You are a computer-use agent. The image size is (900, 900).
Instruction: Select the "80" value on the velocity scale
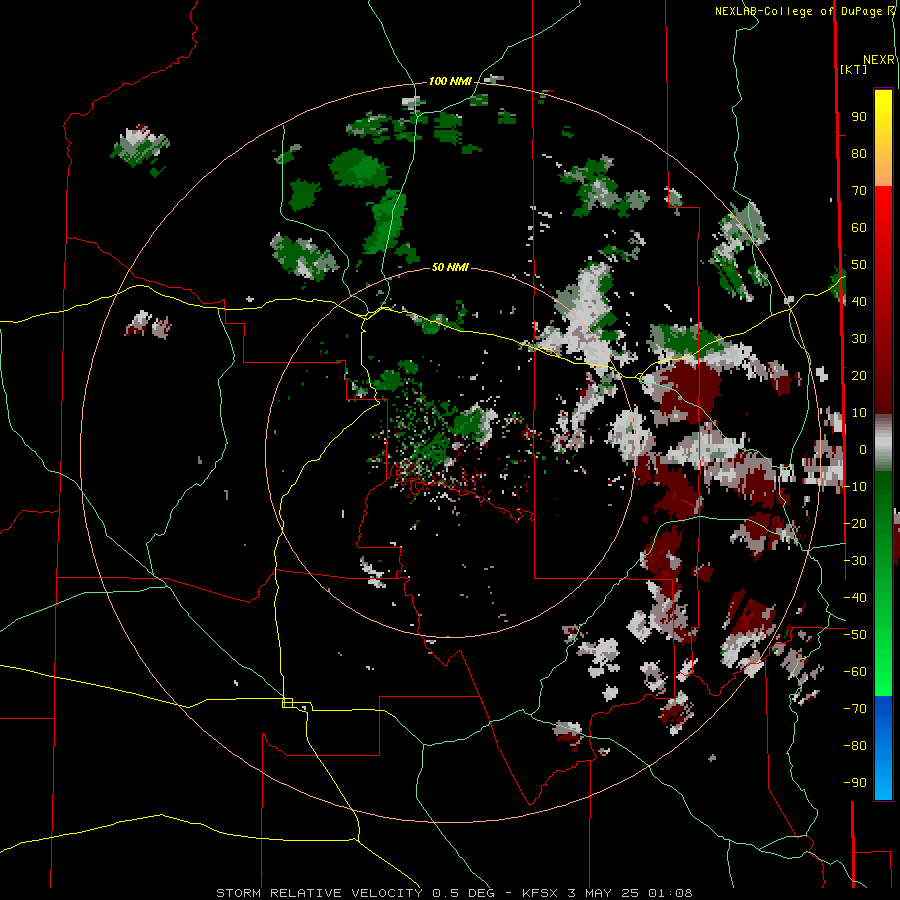coord(859,154)
